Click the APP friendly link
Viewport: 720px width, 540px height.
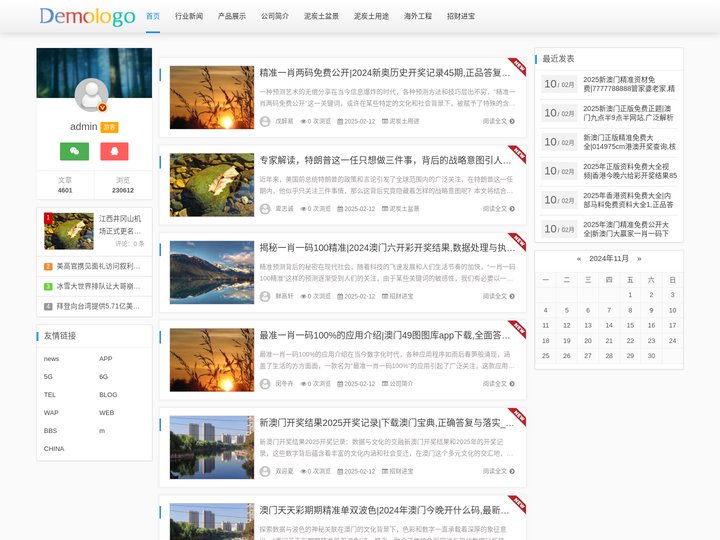coord(106,359)
